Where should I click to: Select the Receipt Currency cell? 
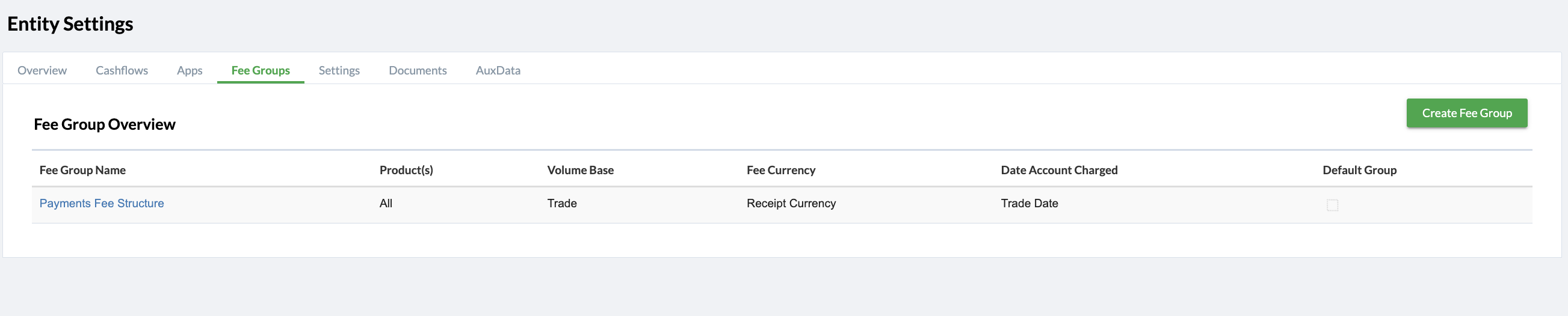(x=791, y=204)
